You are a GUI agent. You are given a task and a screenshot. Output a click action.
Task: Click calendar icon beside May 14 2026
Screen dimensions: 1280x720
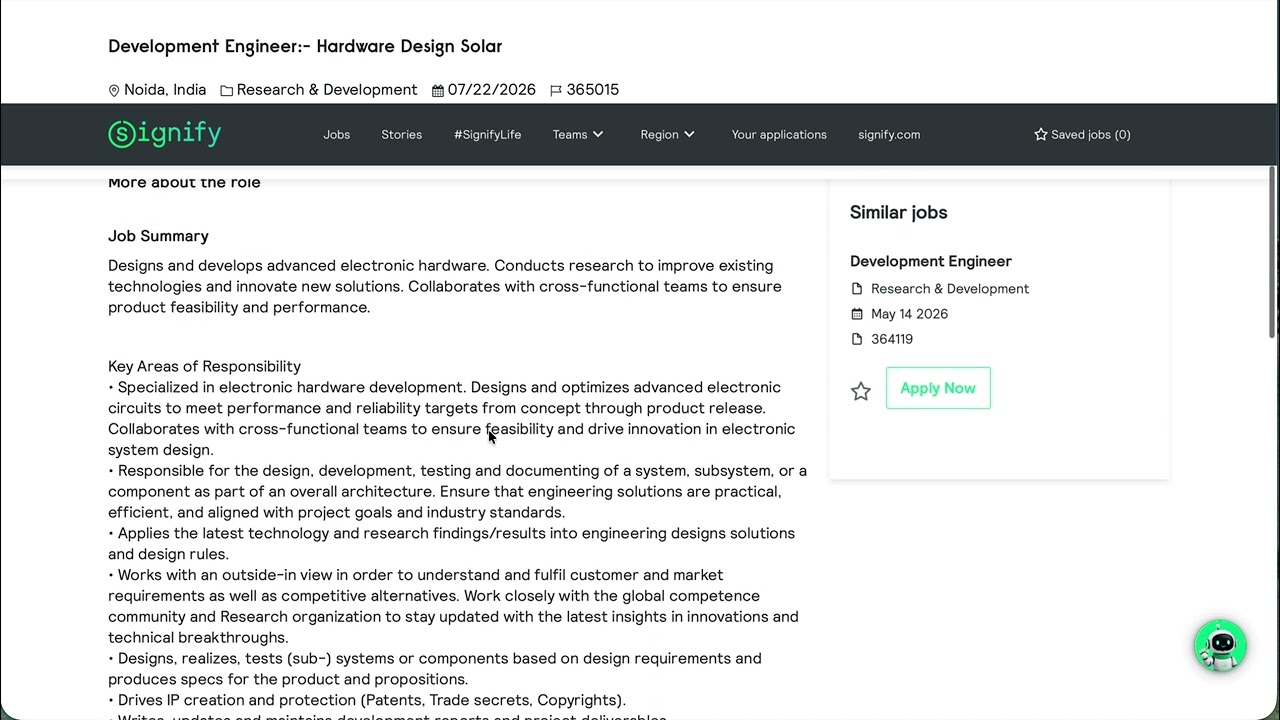point(857,314)
